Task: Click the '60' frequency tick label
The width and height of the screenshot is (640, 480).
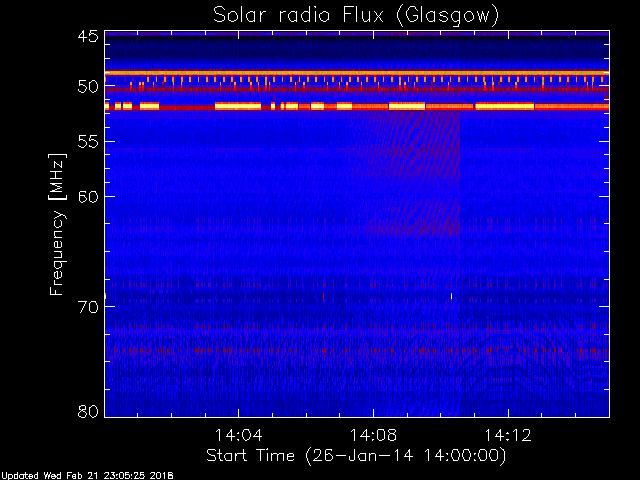Action: [x=88, y=197]
